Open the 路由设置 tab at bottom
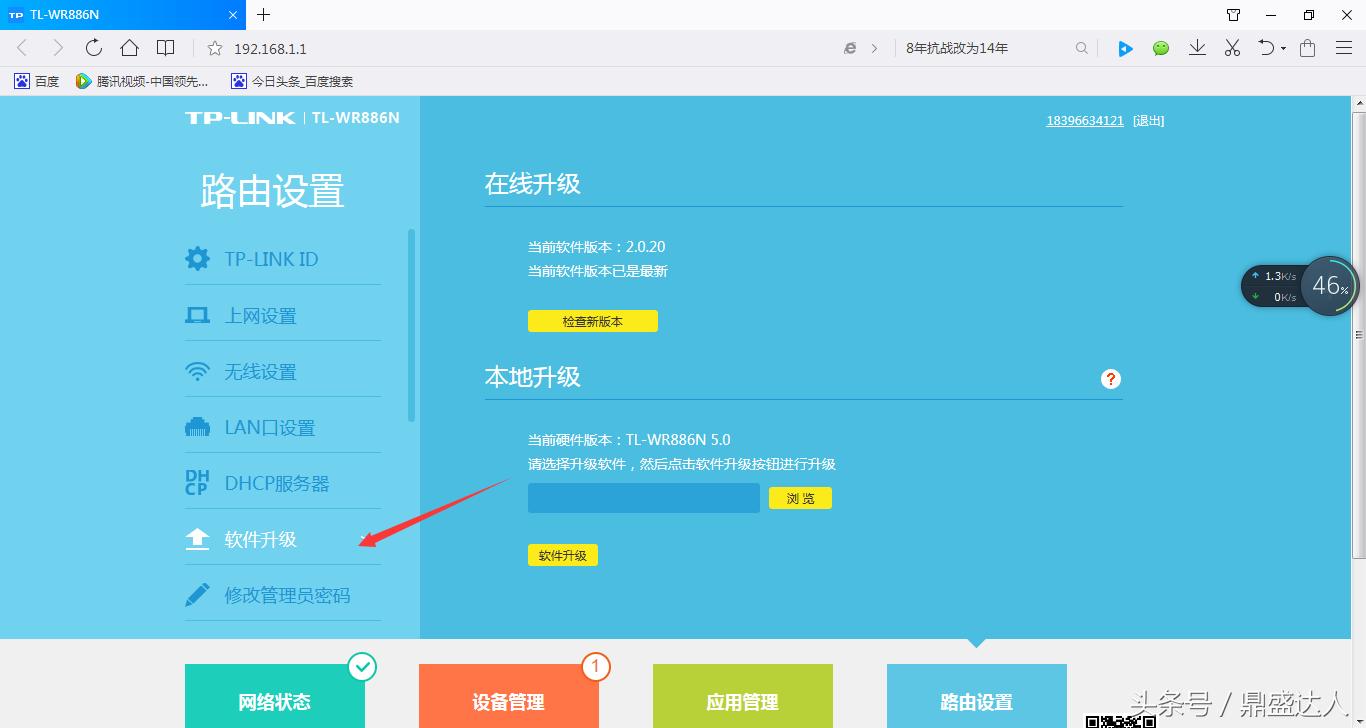 976,702
